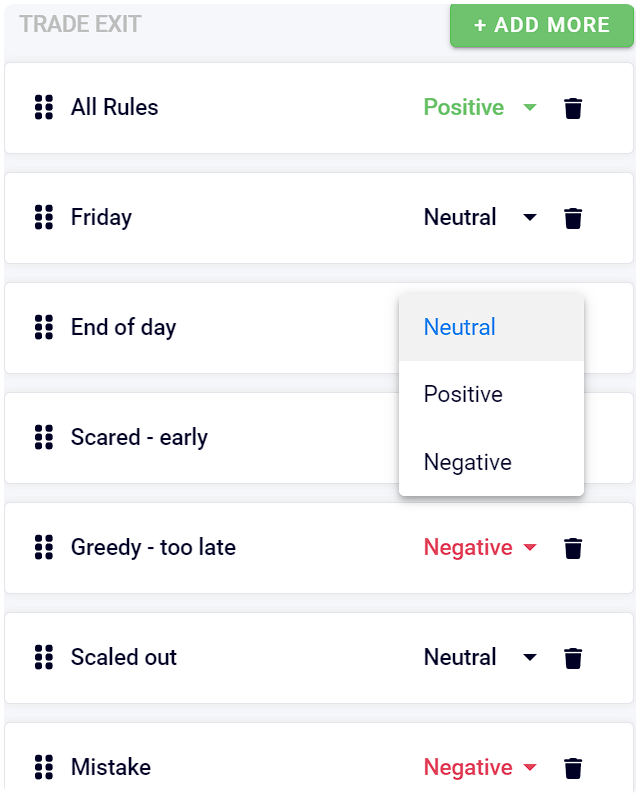Open the Positive dropdown for All Rules

pos(480,107)
